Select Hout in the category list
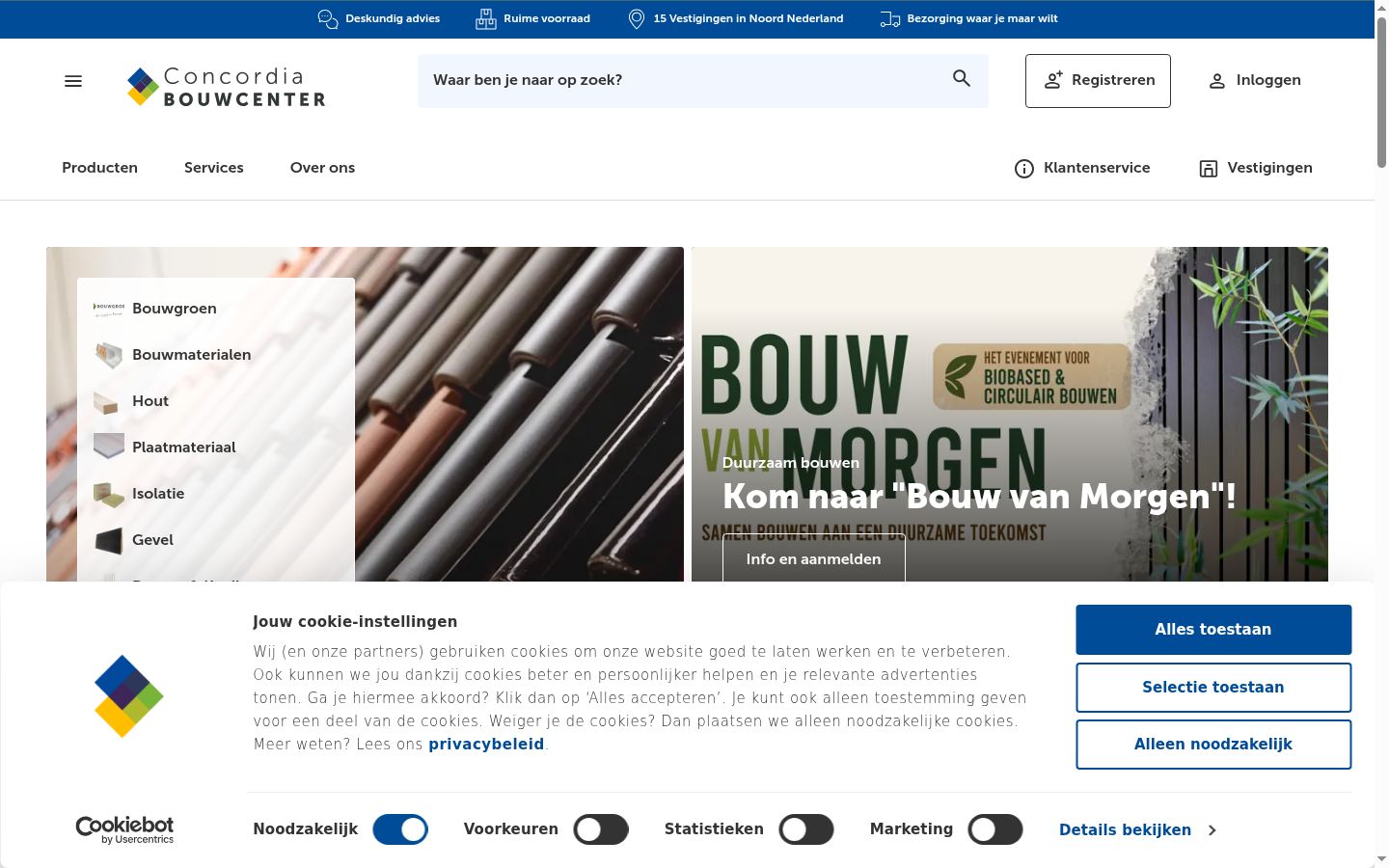This screenshot has height=868, width=1389. pos(150,401)
